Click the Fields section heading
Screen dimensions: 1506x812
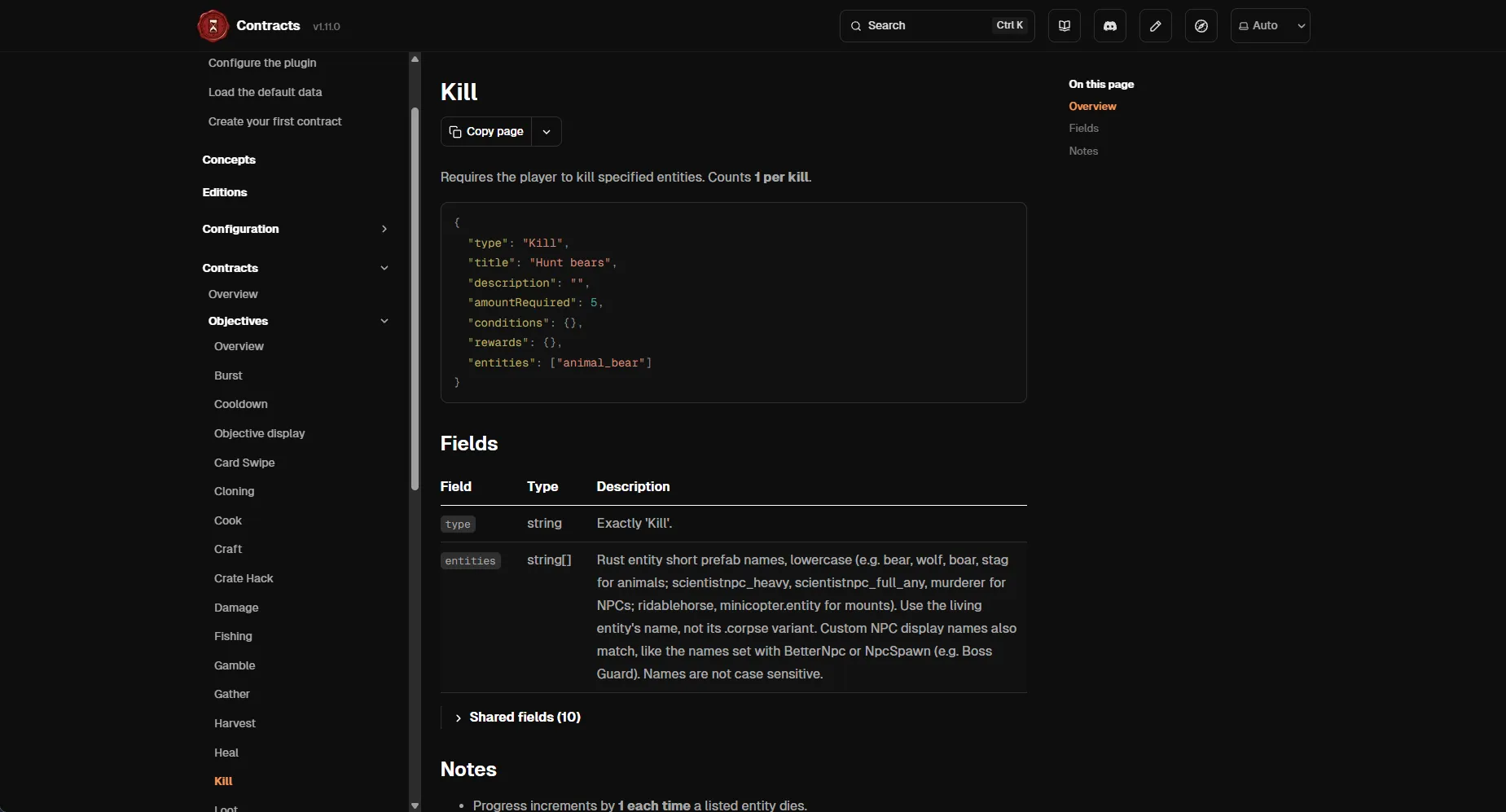469,444
